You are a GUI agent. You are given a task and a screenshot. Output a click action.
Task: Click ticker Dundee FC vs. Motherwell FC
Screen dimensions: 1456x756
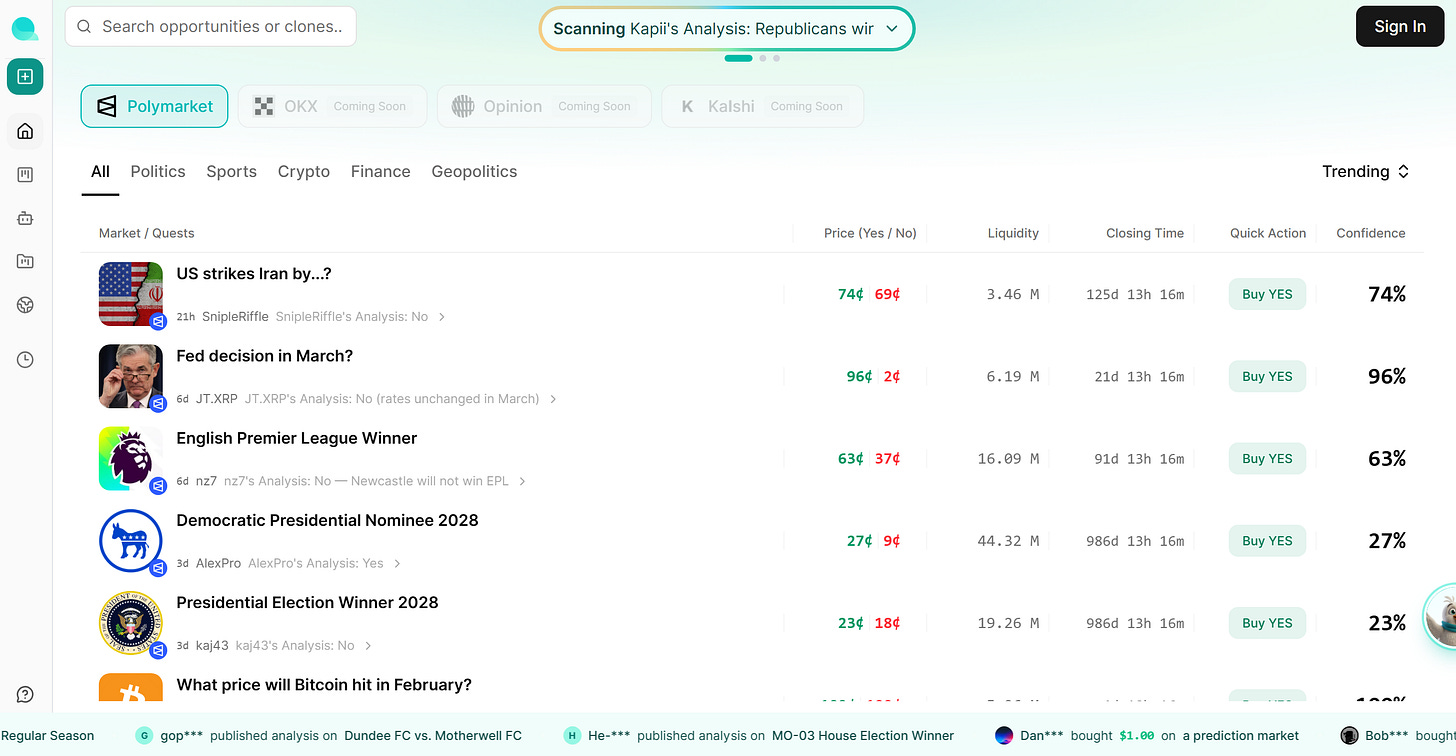[433, 736]
